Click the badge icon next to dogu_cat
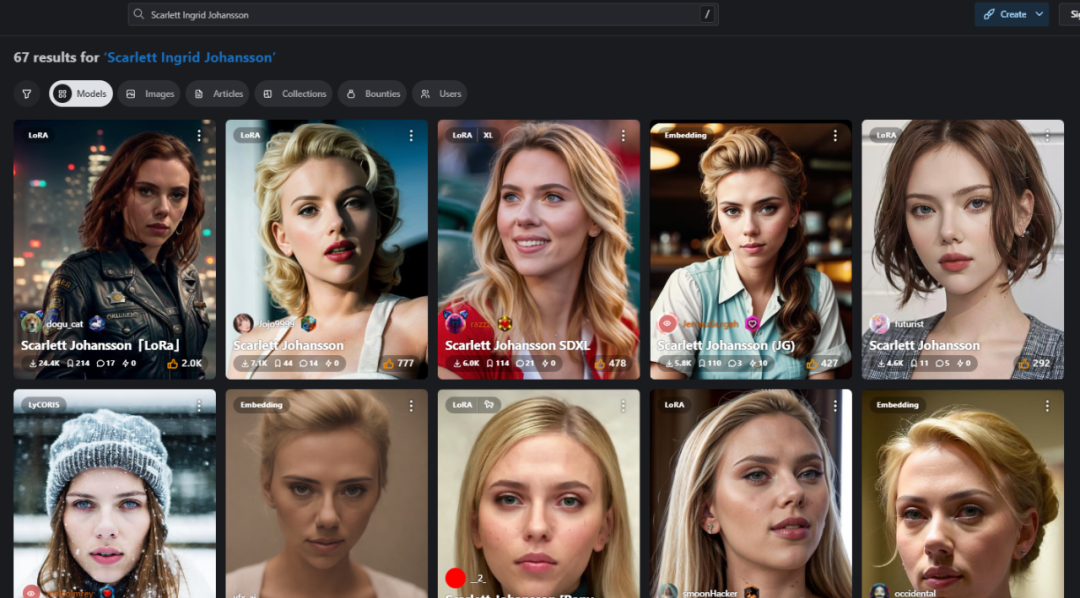Screen dimensions: 1080x598 click(97, 323)
